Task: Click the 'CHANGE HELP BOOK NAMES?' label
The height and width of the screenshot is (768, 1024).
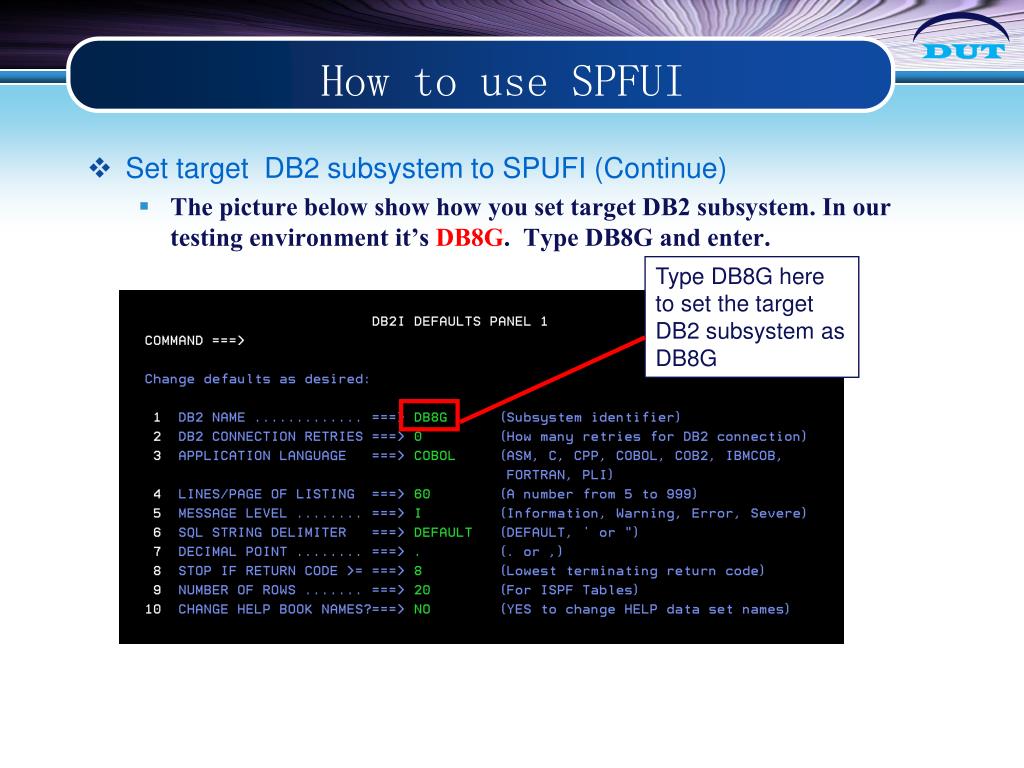Action: coord(274,609)
